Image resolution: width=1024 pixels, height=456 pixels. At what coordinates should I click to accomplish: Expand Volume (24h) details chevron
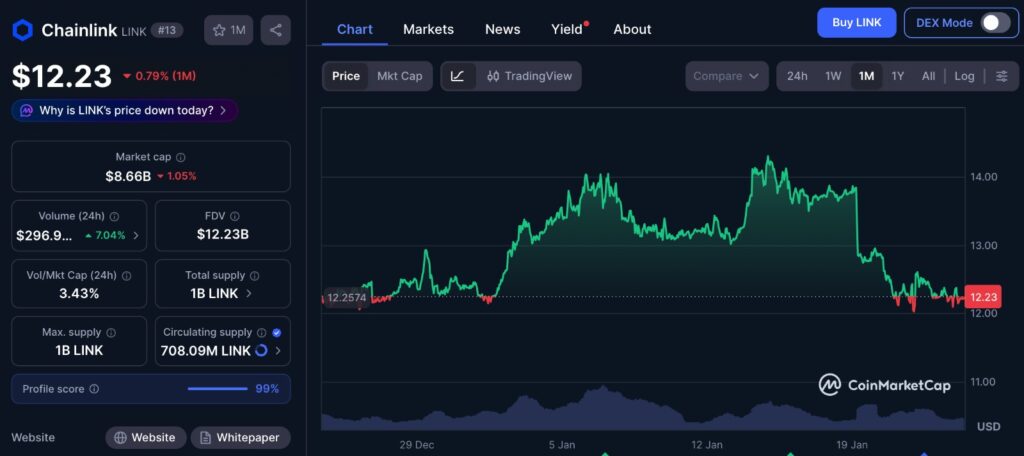pos(136,236)
